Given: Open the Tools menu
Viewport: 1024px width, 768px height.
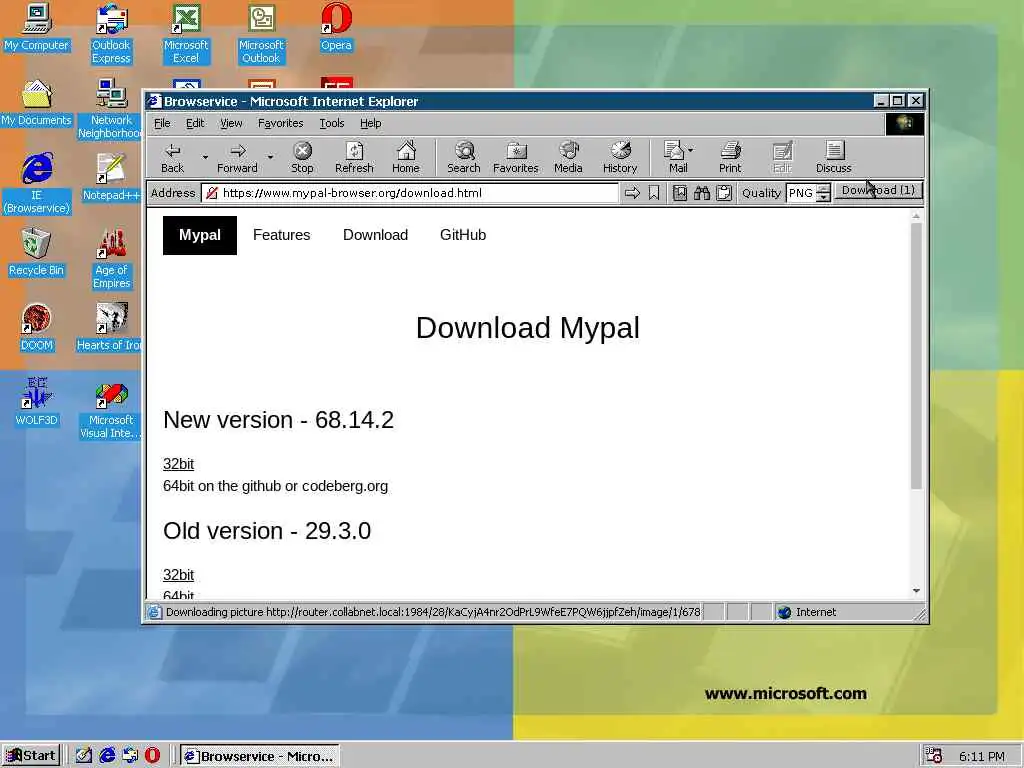Looking at the screenshot, I should 331,123.
